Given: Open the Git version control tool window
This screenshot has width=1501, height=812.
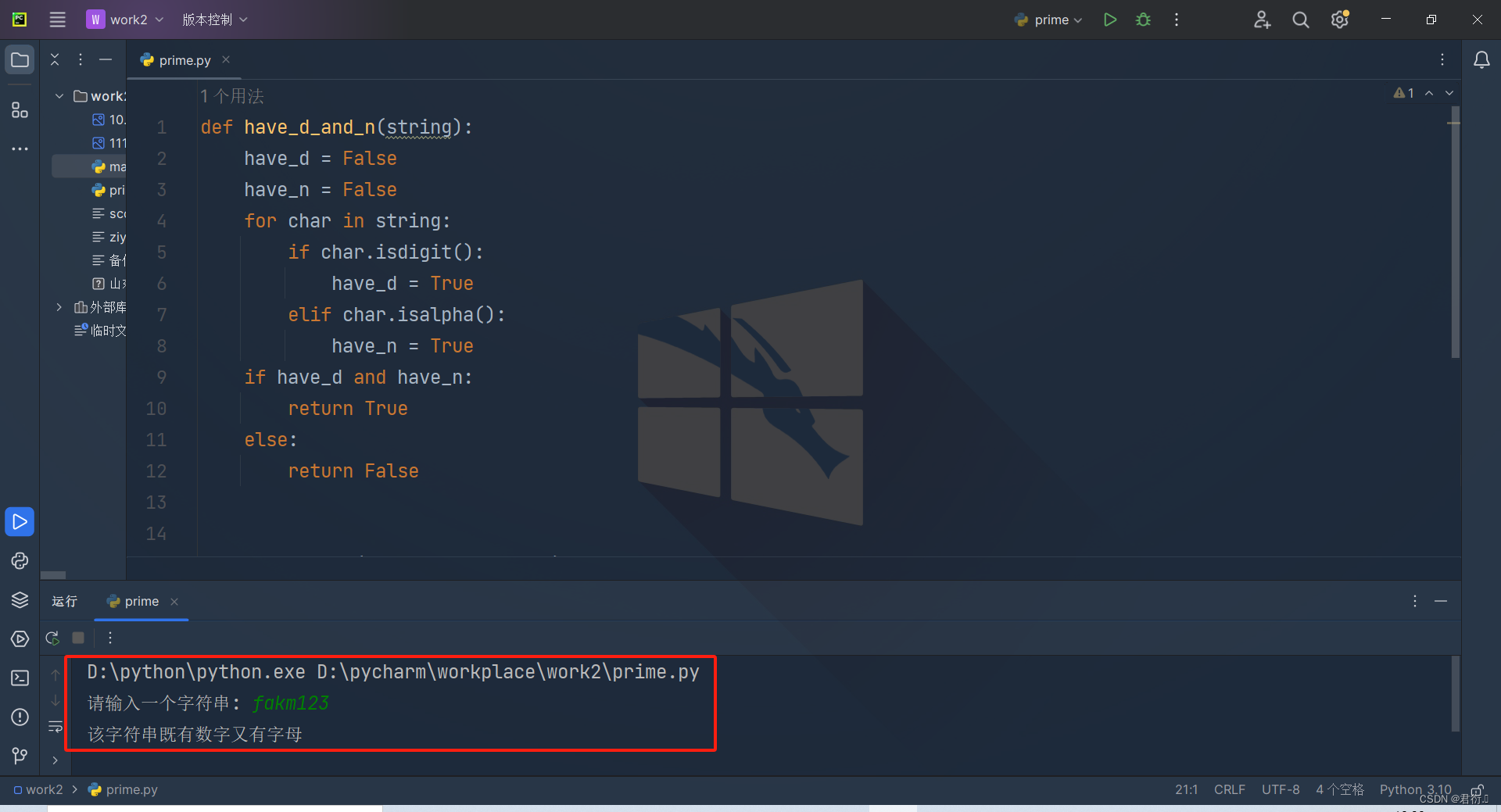Looking at the screenshot, I should [x=20, y=756].
